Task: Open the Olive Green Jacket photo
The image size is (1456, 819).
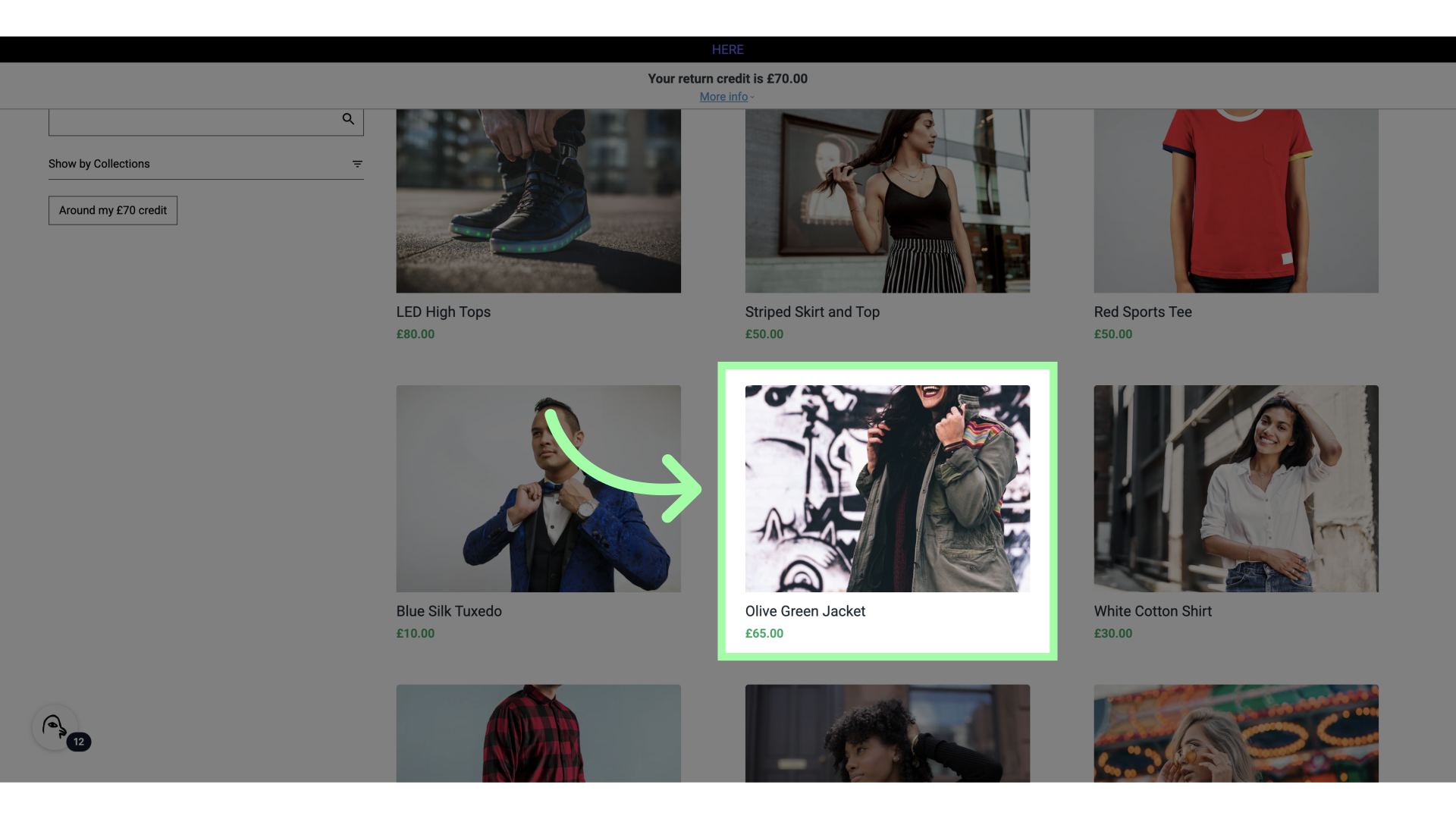Action: (887, 489)
